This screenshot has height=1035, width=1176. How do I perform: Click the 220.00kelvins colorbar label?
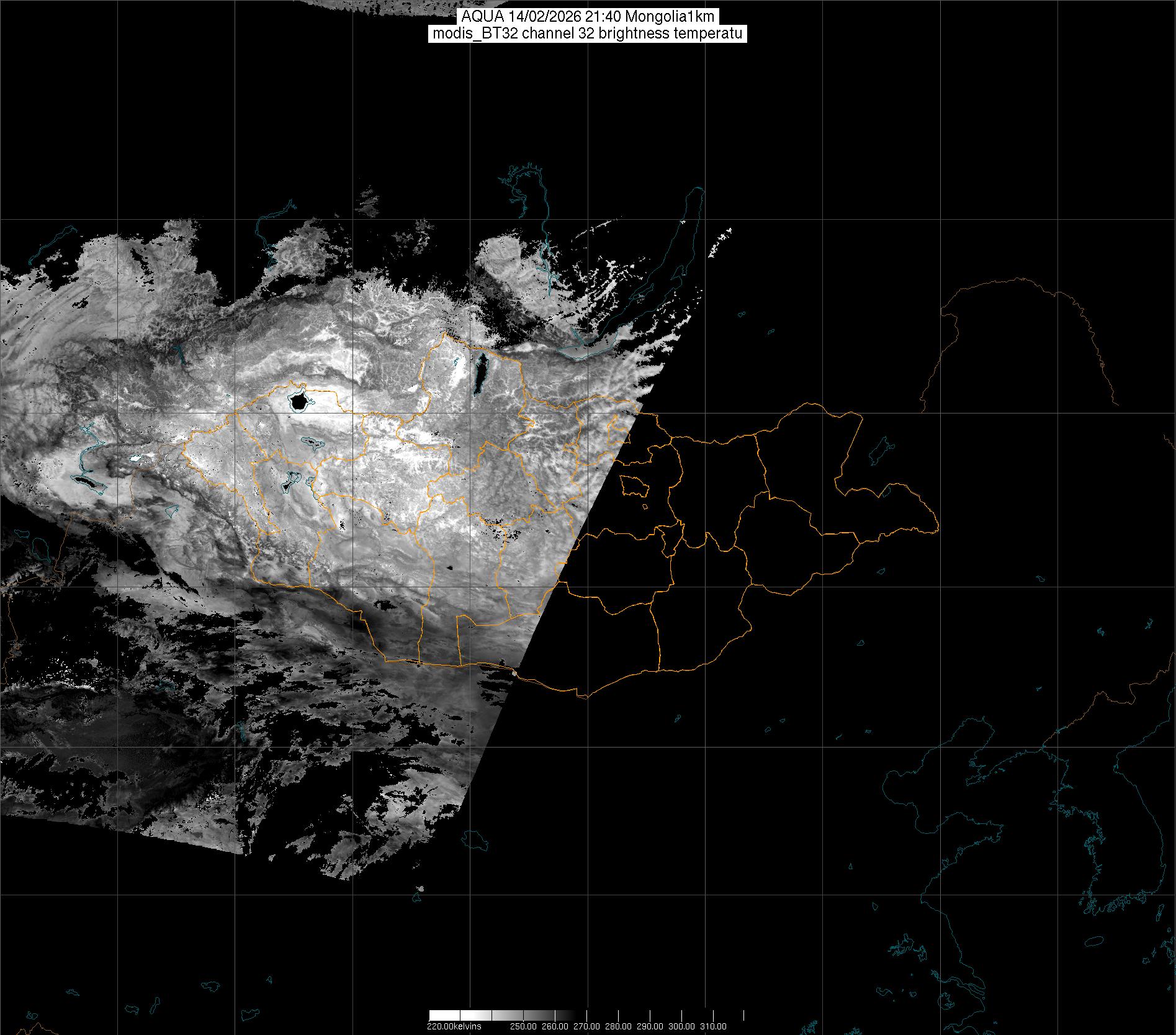click(454, 1026)
